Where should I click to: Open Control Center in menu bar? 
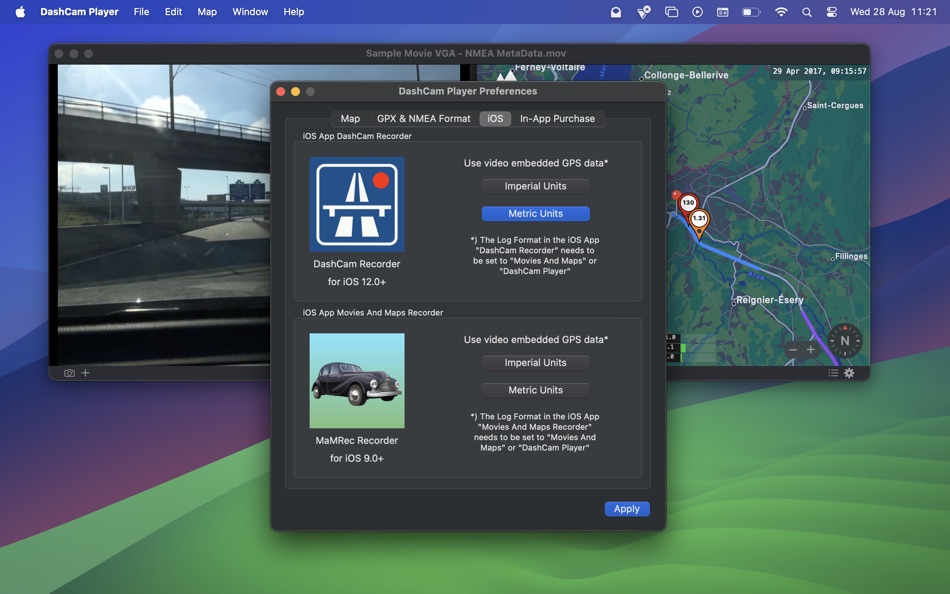tap(832, 12)
